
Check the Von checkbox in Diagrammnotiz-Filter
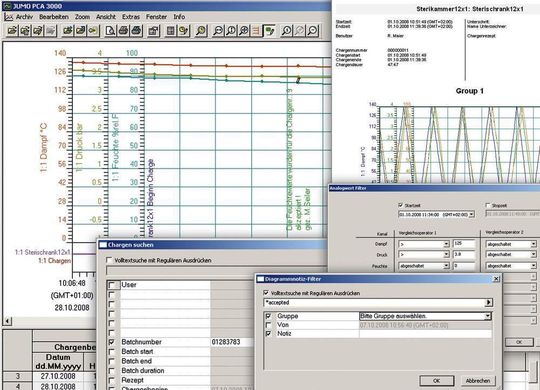pyautogui.click(x=268, y=325)
